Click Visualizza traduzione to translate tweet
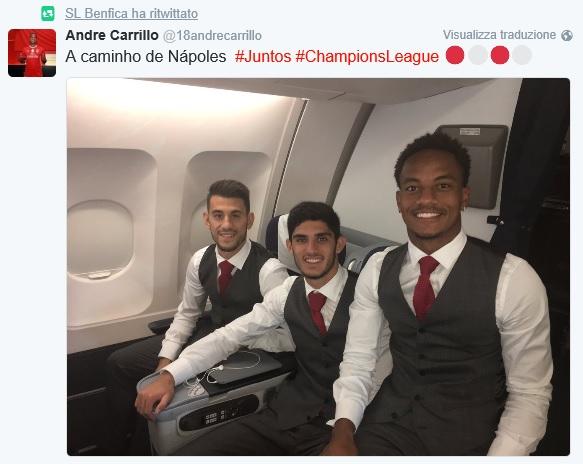Screen dimensions: 583x464 click(x=499, y=35)
